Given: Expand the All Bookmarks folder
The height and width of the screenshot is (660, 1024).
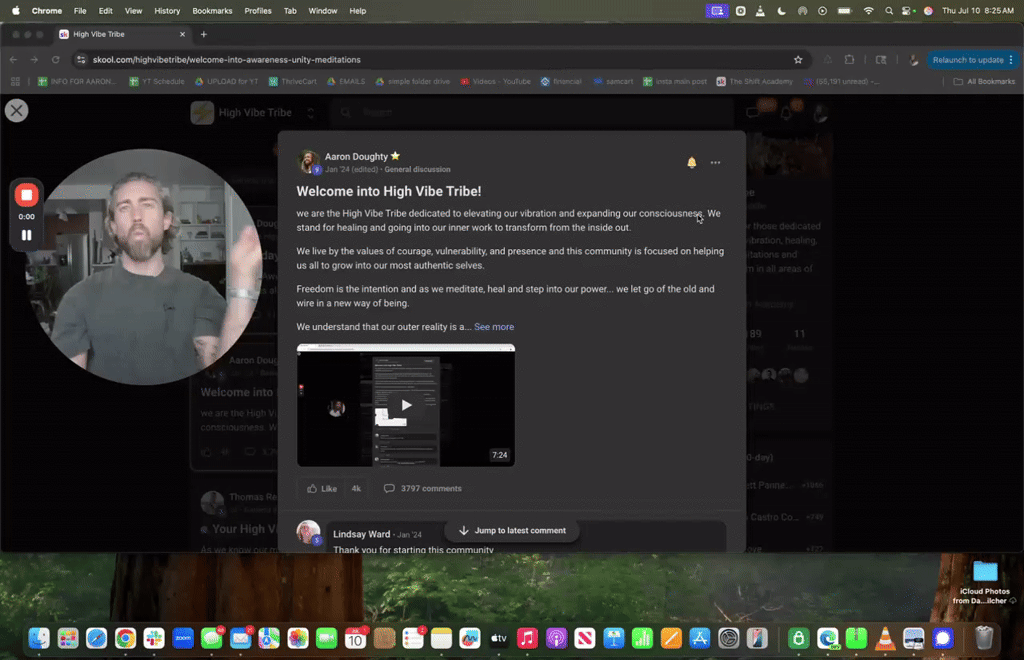Looking at the screenshot, I should (984, 82).
